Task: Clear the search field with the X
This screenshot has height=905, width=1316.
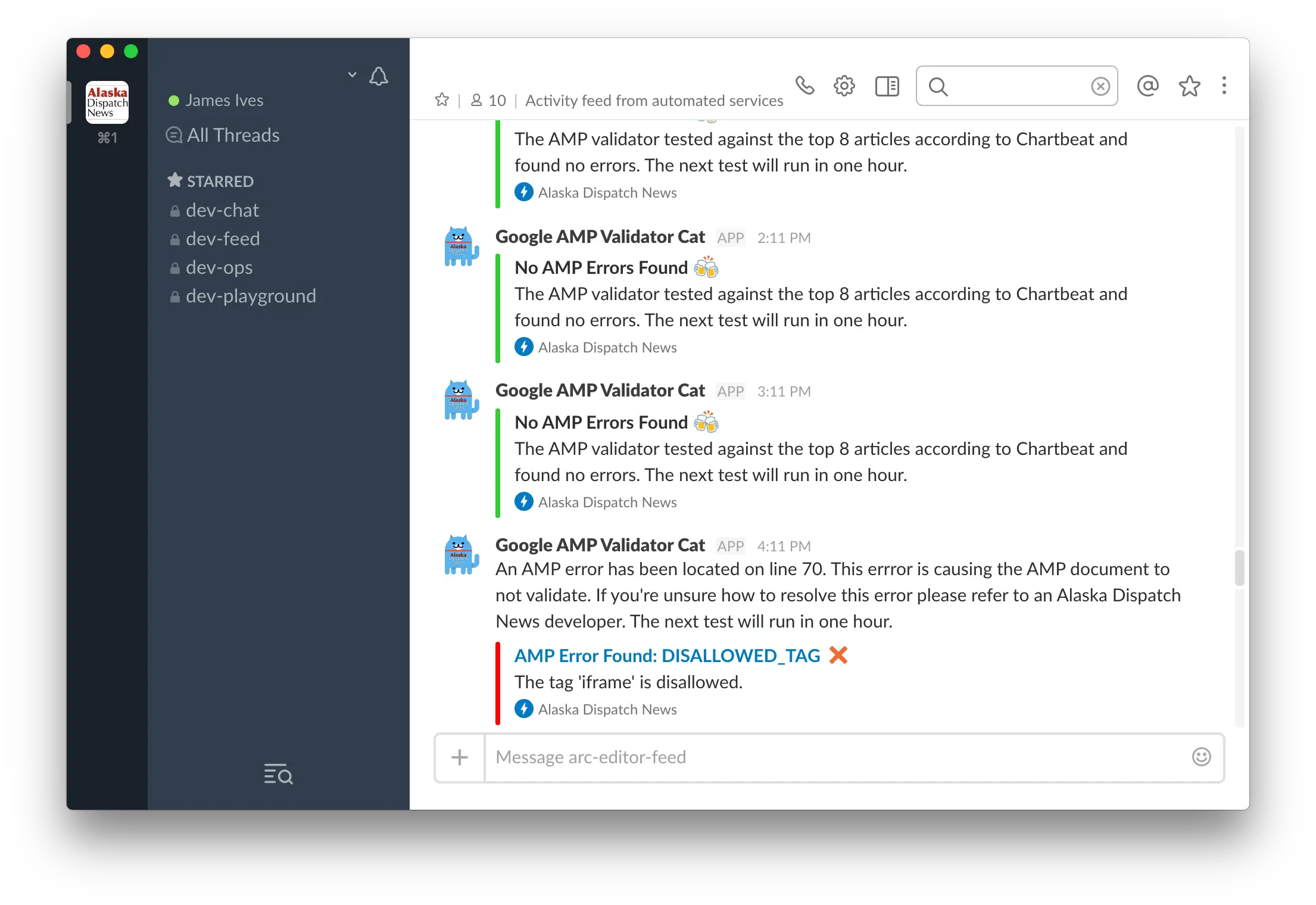Action: tap(1099, 86)
